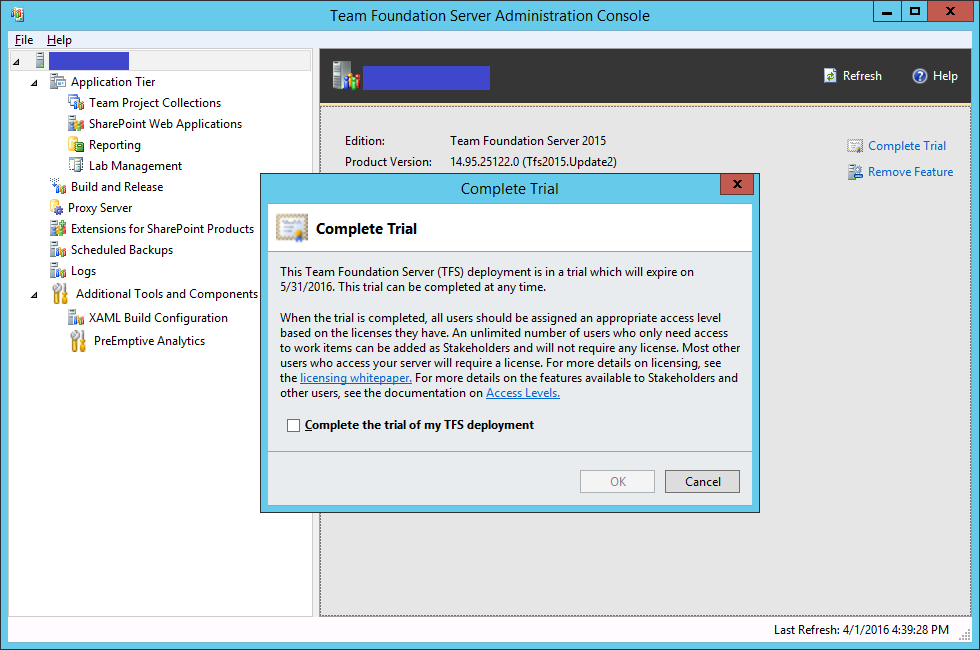Click the server header icon in dark banner
Screen dimensions: 980x650
click(346, 76)
